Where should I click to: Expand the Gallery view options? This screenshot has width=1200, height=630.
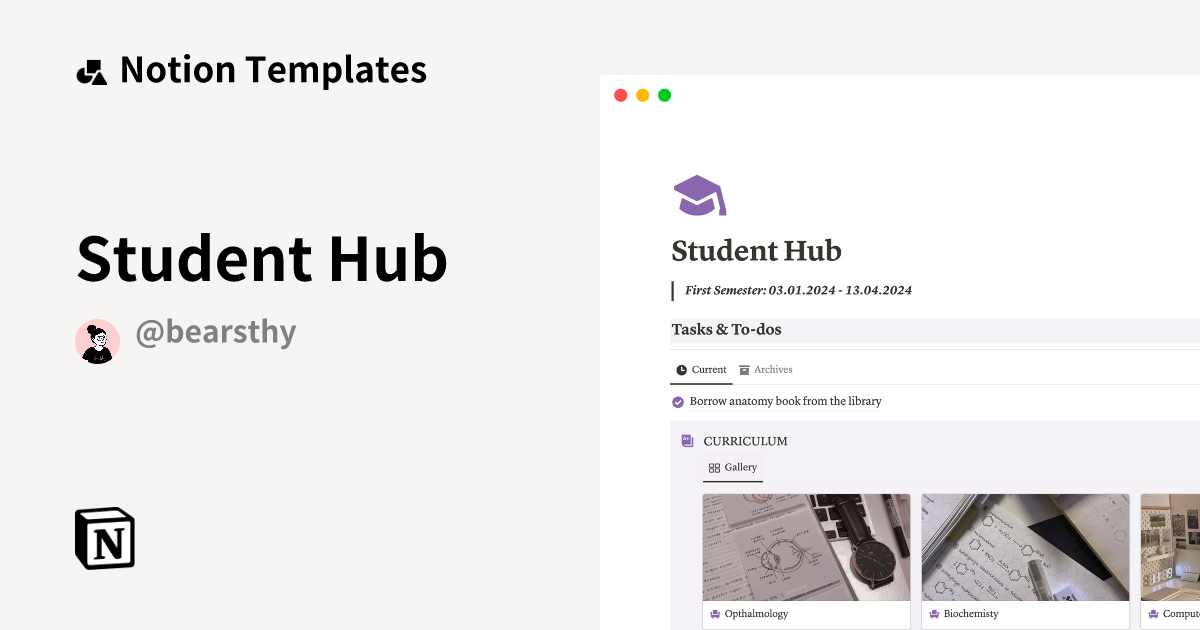(x=732, y=467)
